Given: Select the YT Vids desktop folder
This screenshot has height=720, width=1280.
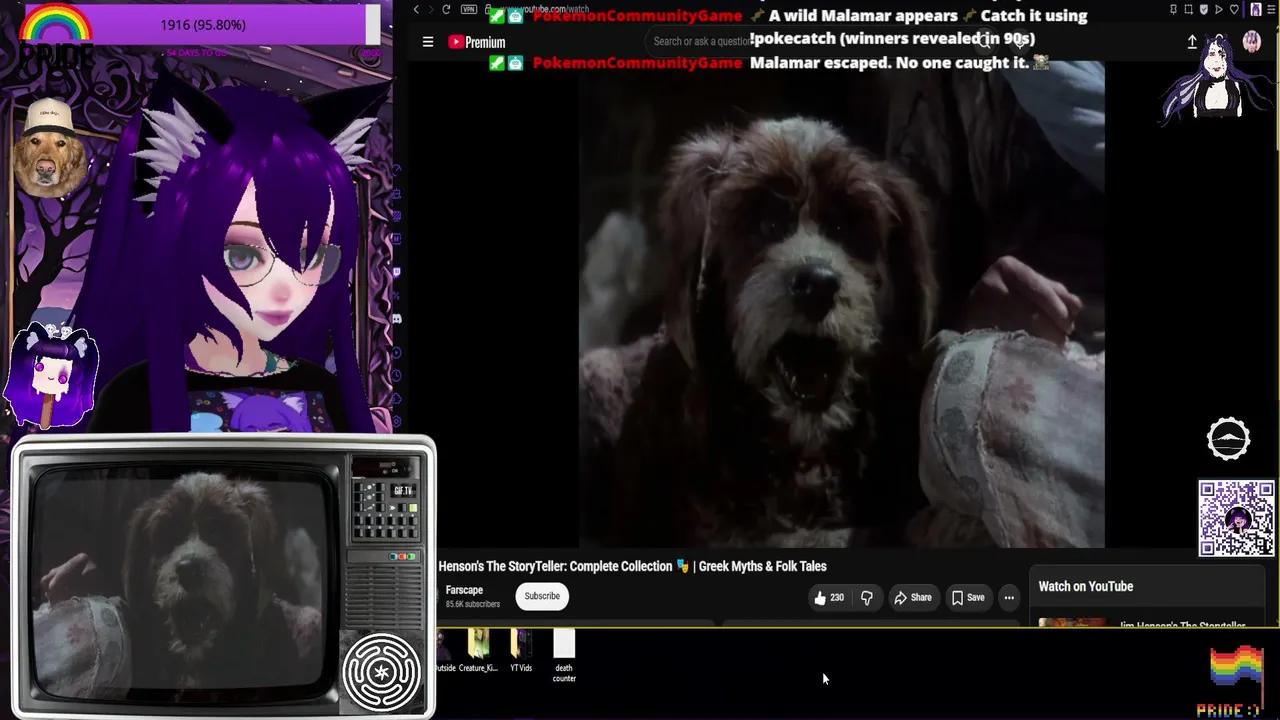Looking at the screenshot, I should tap(521, 651).
